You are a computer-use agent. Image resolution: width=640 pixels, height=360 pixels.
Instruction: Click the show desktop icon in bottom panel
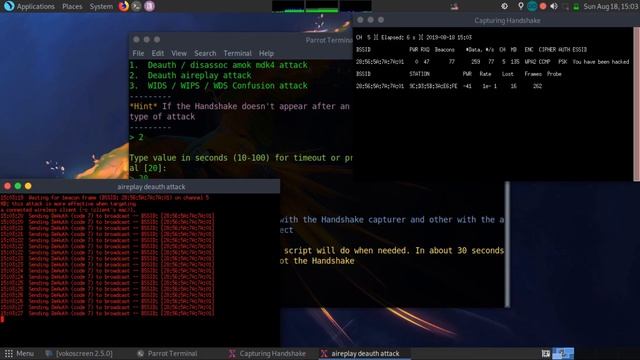tap(545, 353)
